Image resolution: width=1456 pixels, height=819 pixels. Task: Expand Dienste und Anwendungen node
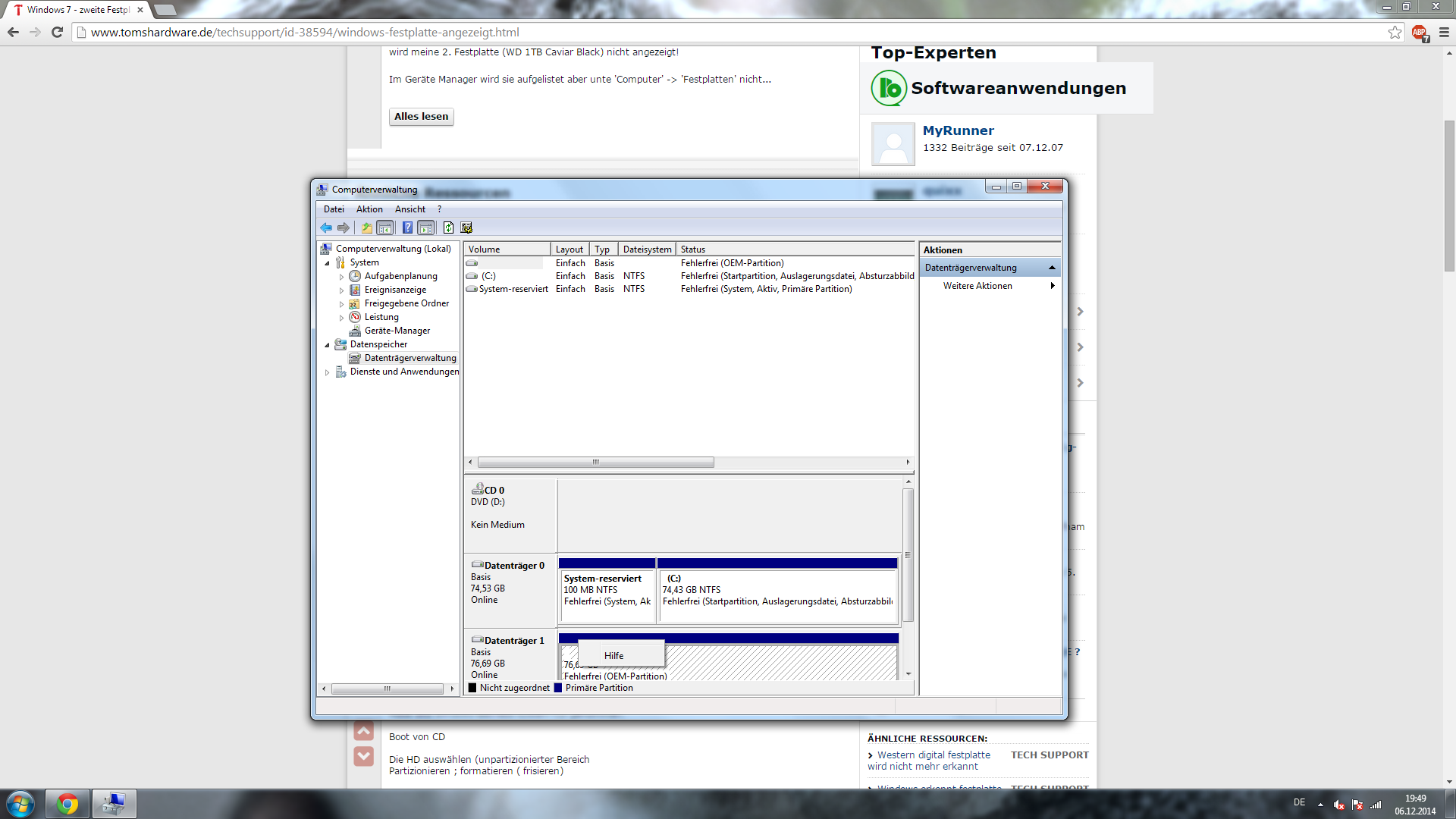coord(328,372)
